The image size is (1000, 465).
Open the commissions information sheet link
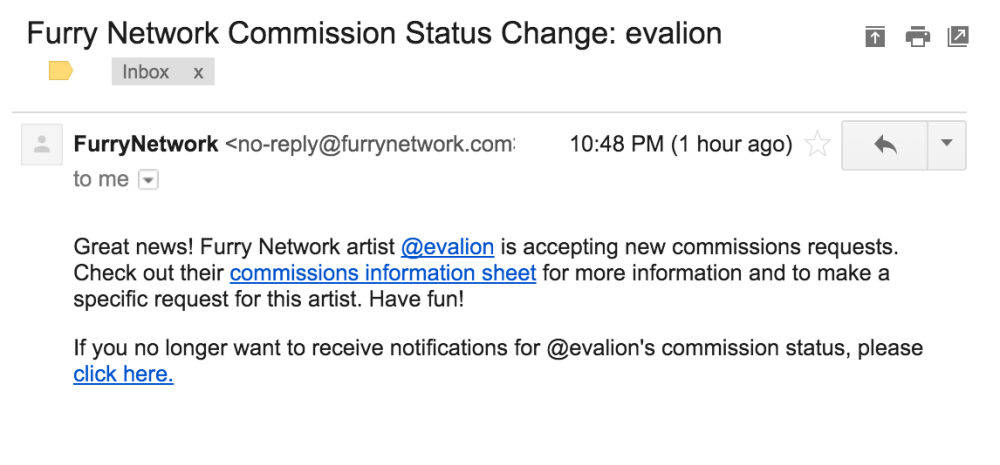(383, 273)
